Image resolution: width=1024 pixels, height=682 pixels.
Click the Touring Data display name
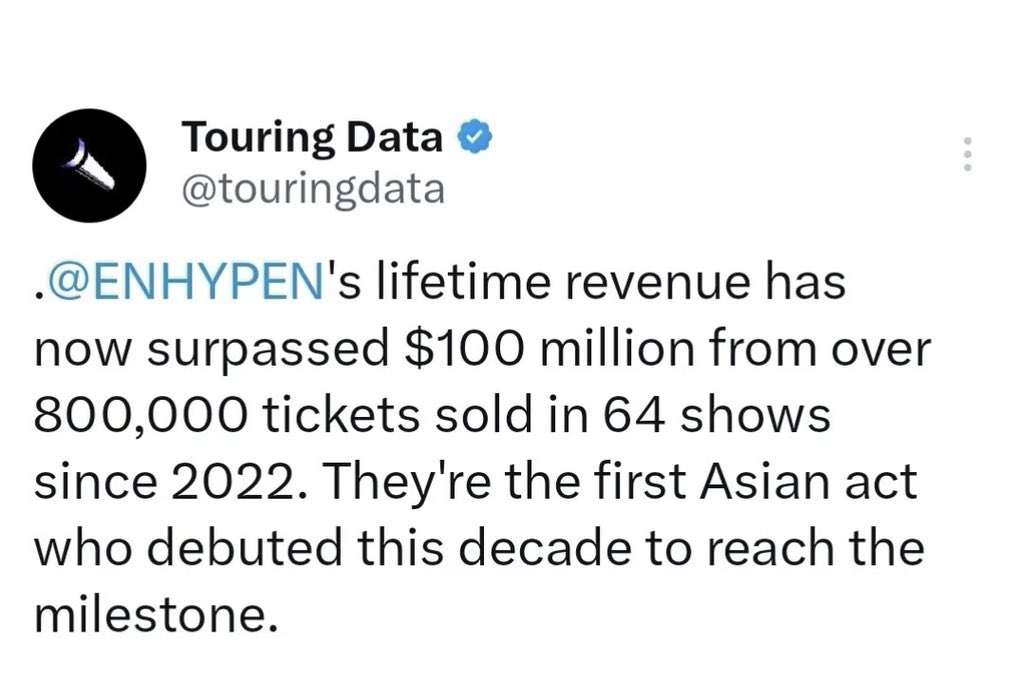click(x=313, y=138)
